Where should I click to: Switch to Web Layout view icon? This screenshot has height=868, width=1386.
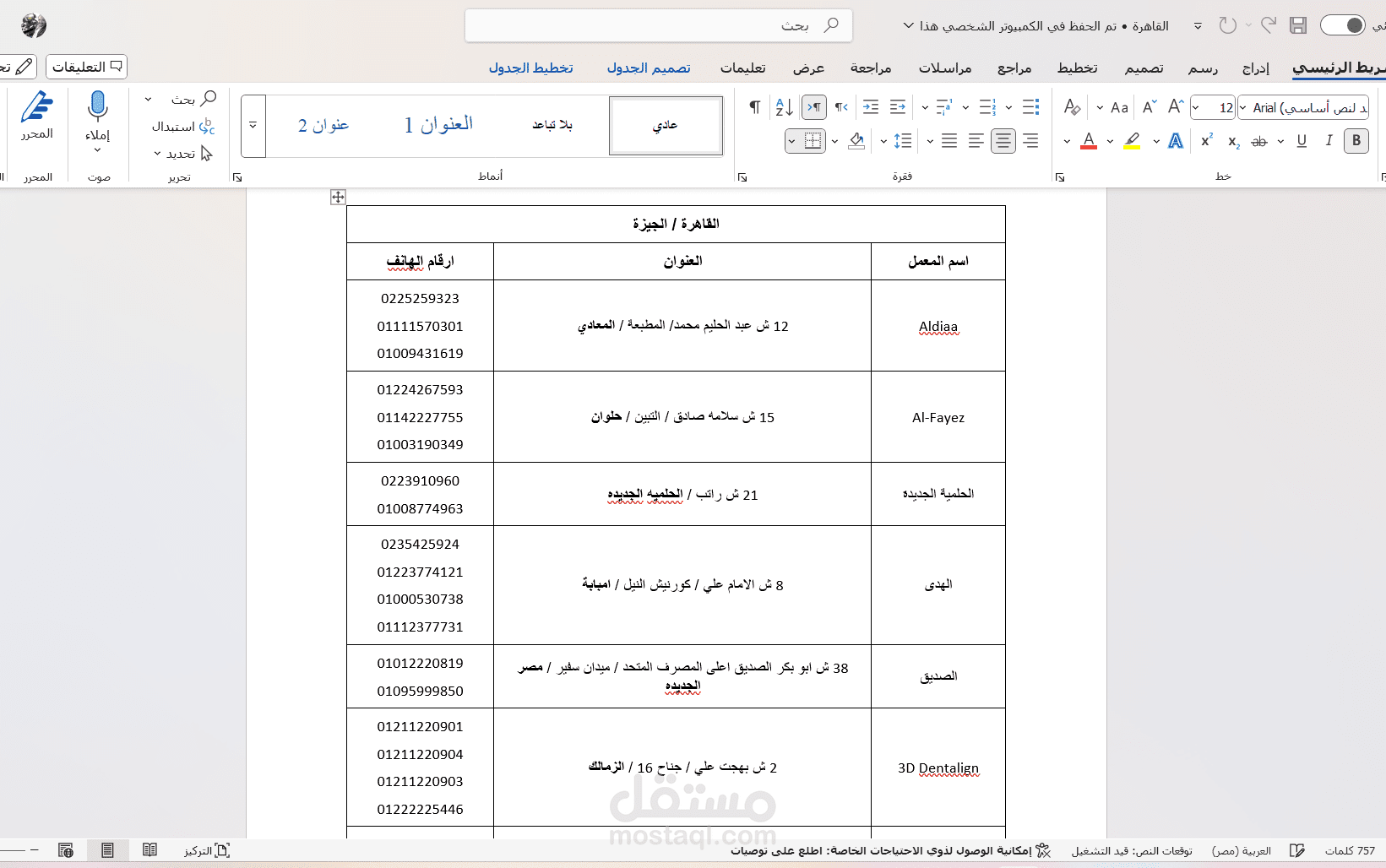66,850
